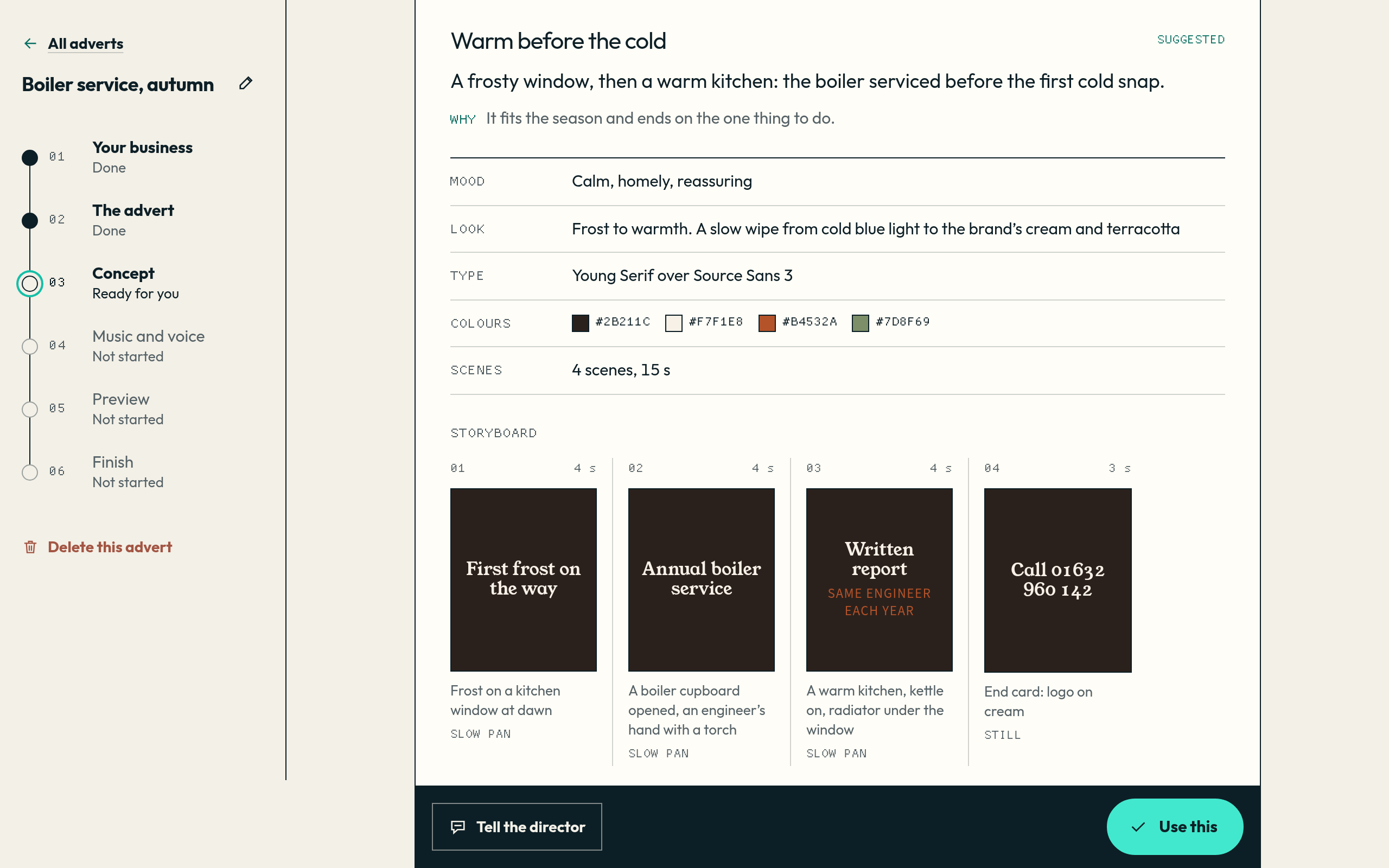1389x868 pixels.
Task: Open scene 03 Written report thumbnail
Action: click(880, 580)
